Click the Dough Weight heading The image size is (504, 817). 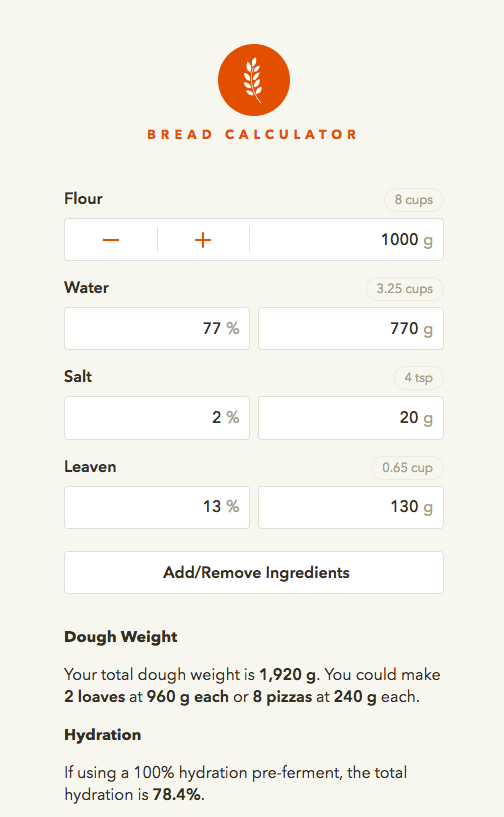(121, 637)
